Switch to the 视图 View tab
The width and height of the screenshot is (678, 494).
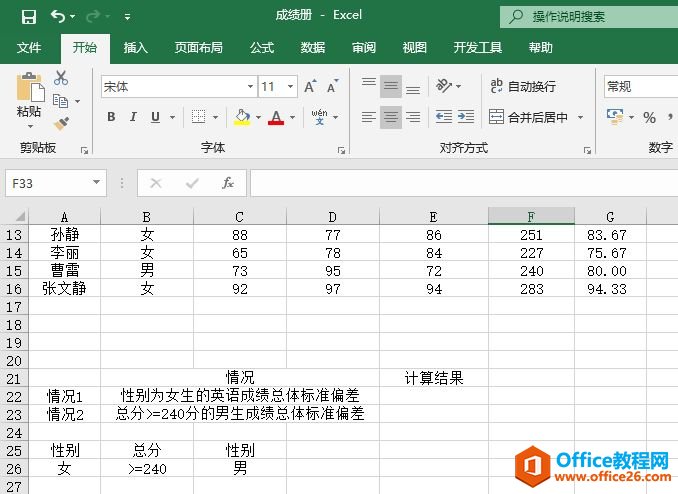pos(414,48)
